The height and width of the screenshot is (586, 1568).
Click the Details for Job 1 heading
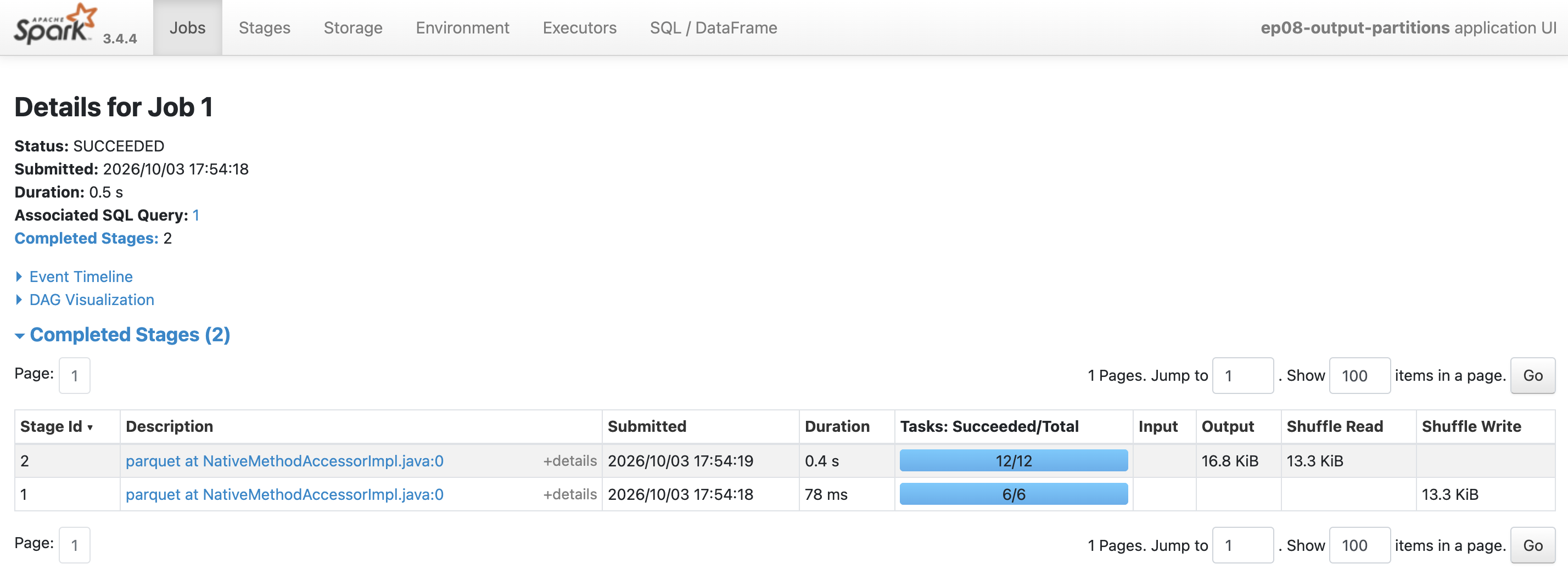coord(114,107)
